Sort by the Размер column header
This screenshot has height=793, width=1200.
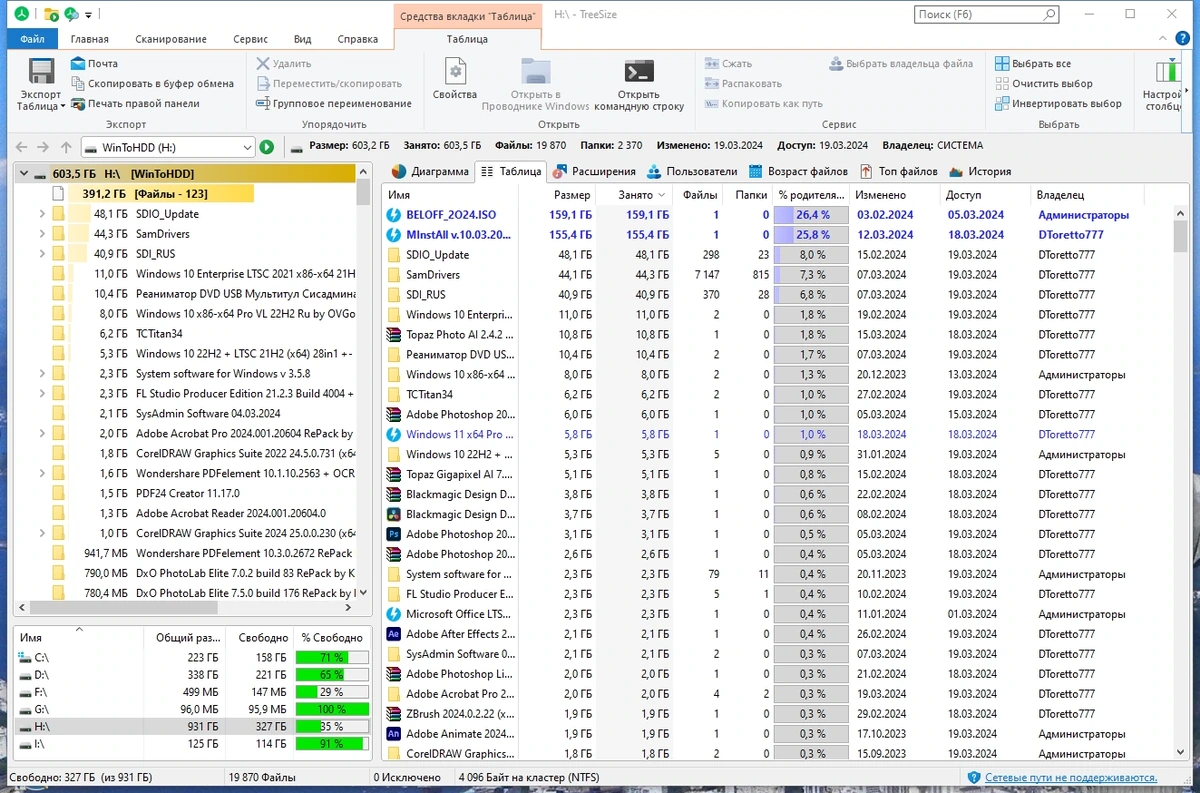coord(558,195)
